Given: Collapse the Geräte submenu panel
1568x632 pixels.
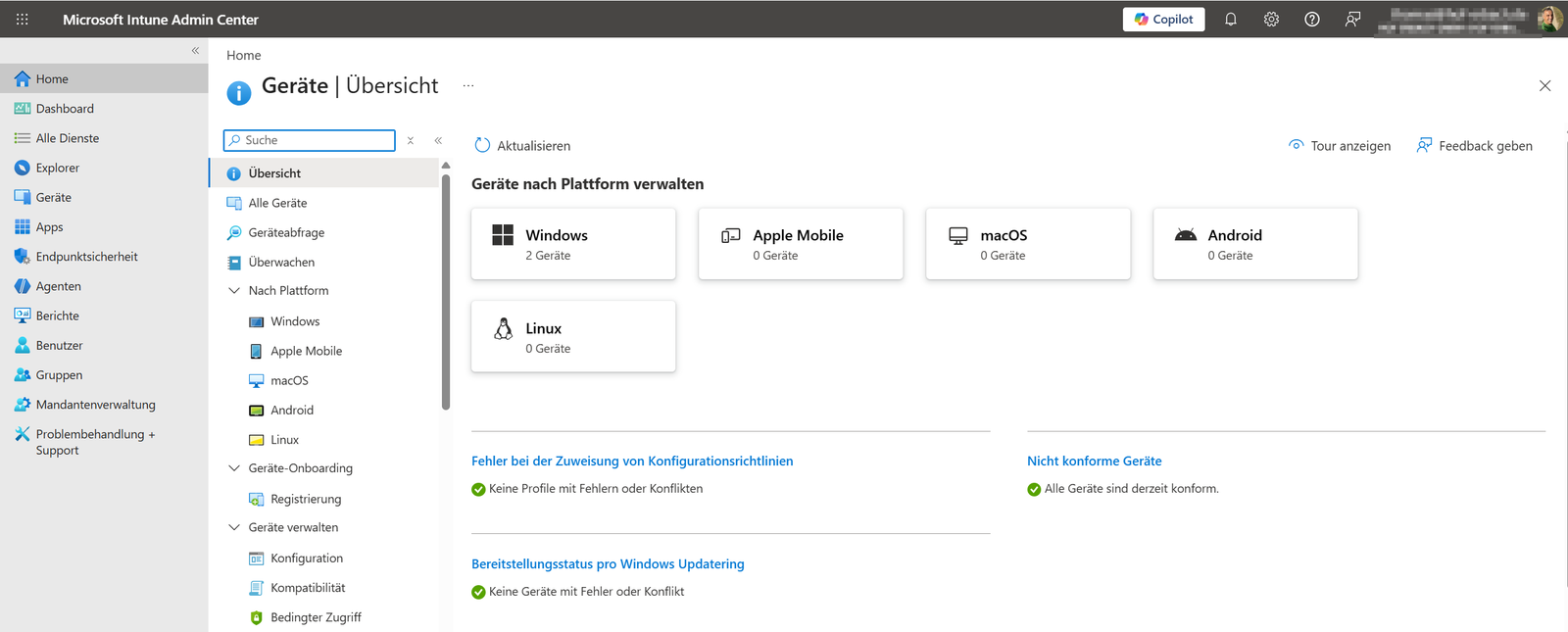Looking at the screenshot, I should click(x=438, y=140).
